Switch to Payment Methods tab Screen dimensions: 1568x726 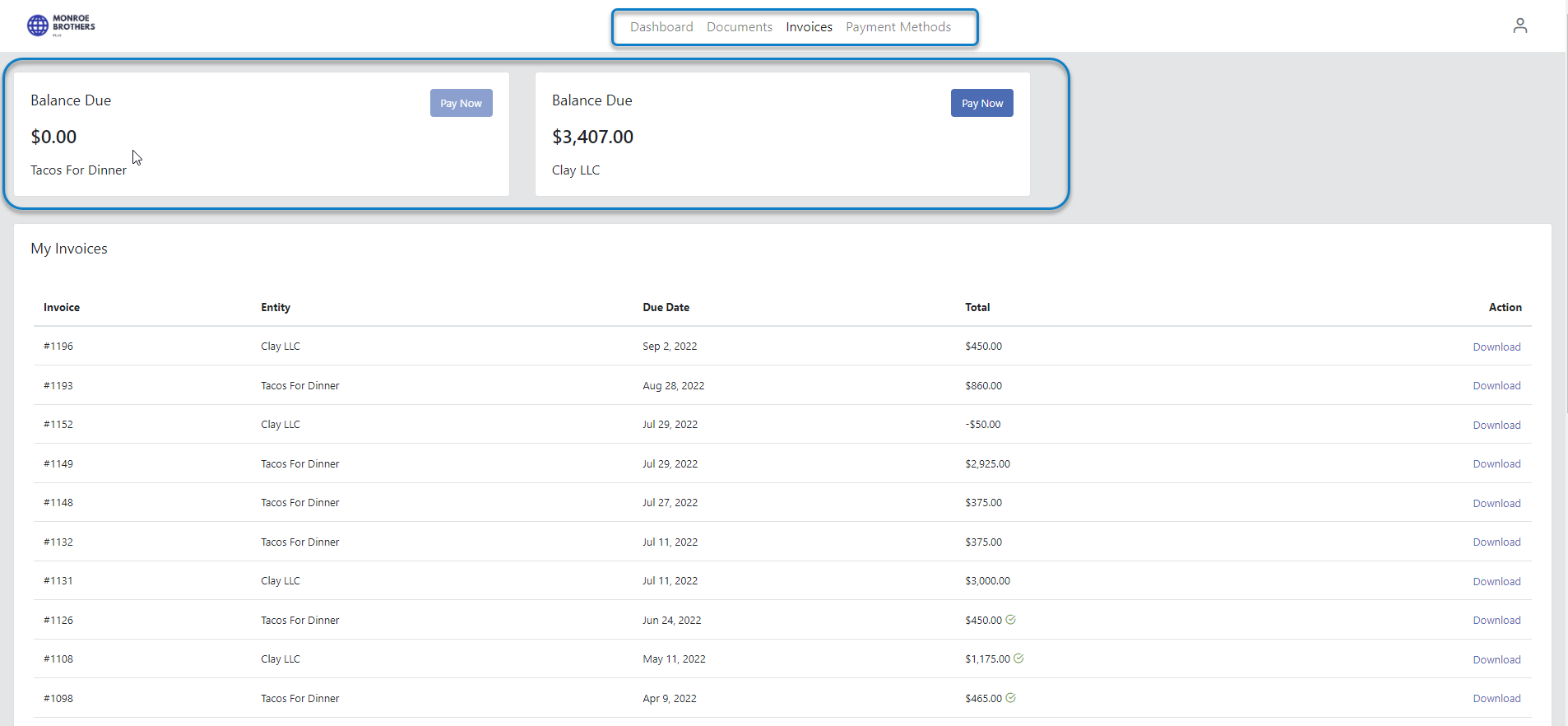[x=898, y=27]
